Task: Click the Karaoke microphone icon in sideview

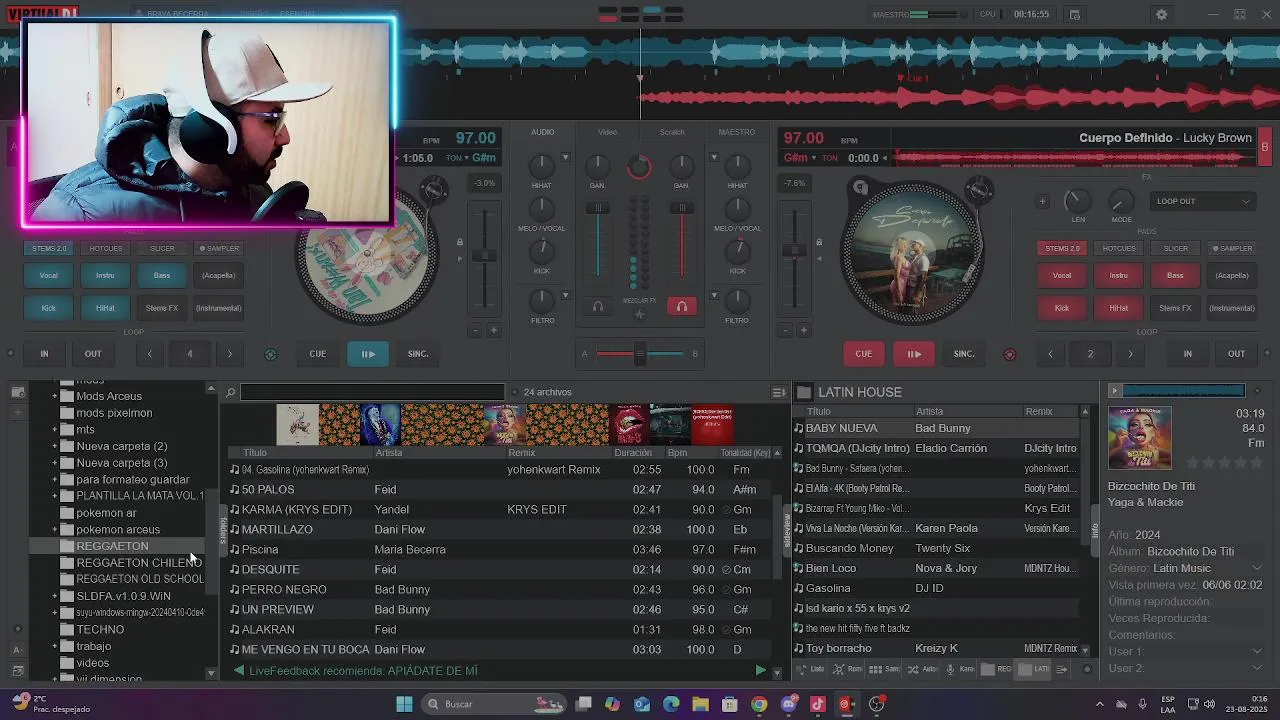Action: pyautogui.click(x=950, y=669)
